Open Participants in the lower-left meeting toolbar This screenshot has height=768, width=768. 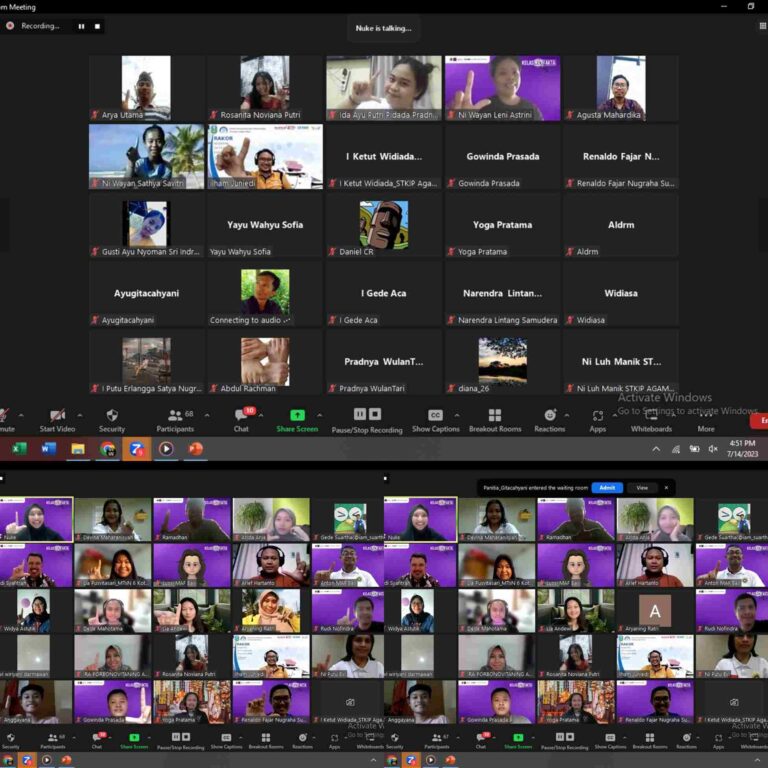point(52,741)
